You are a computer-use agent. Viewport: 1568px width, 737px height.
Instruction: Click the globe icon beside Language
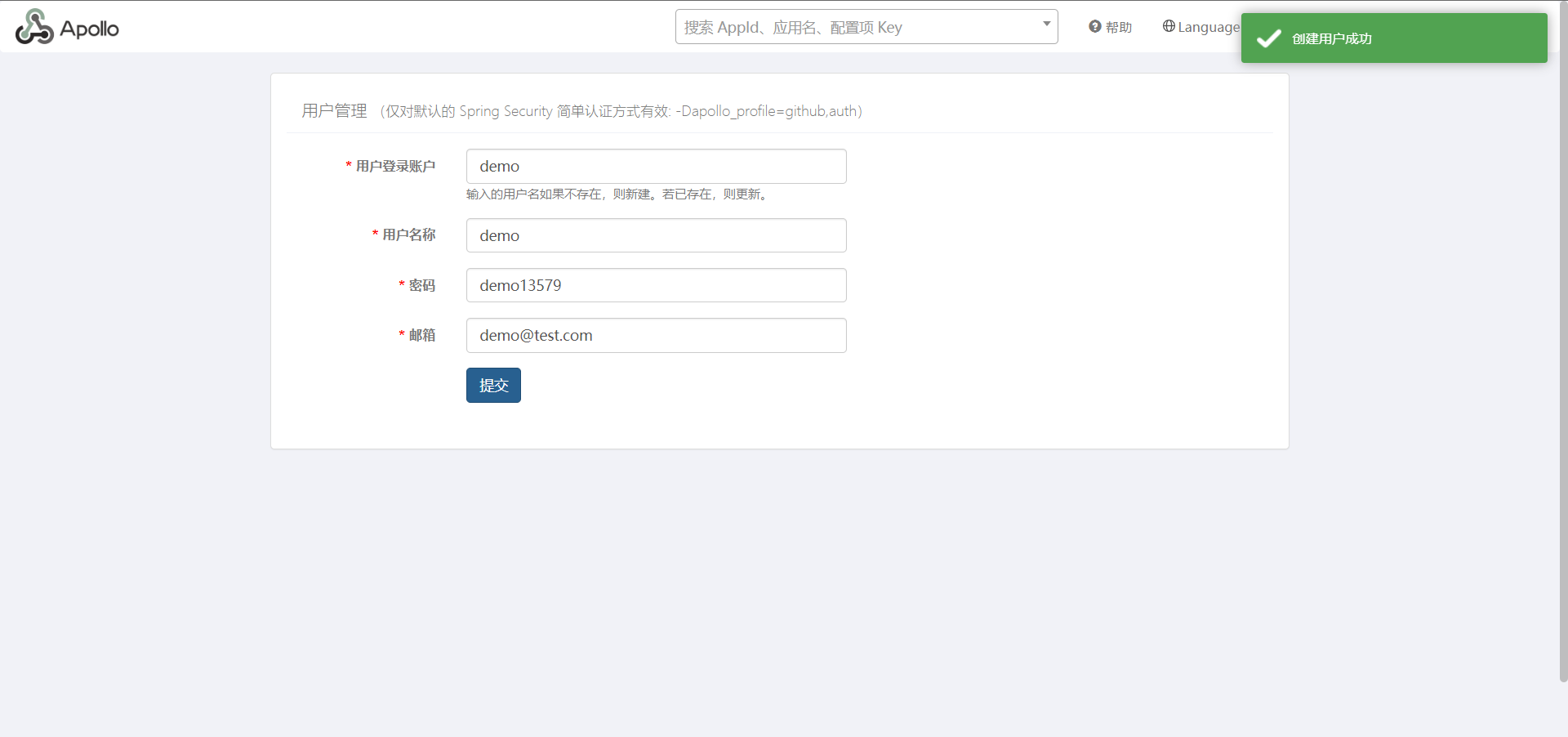(1169, 26)
